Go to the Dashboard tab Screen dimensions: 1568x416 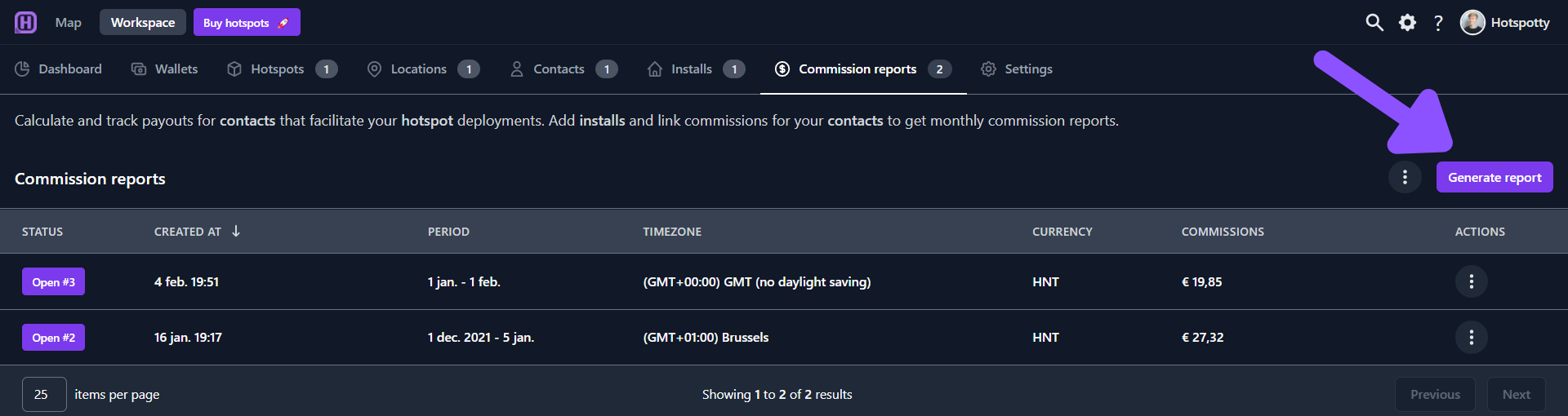58,69
